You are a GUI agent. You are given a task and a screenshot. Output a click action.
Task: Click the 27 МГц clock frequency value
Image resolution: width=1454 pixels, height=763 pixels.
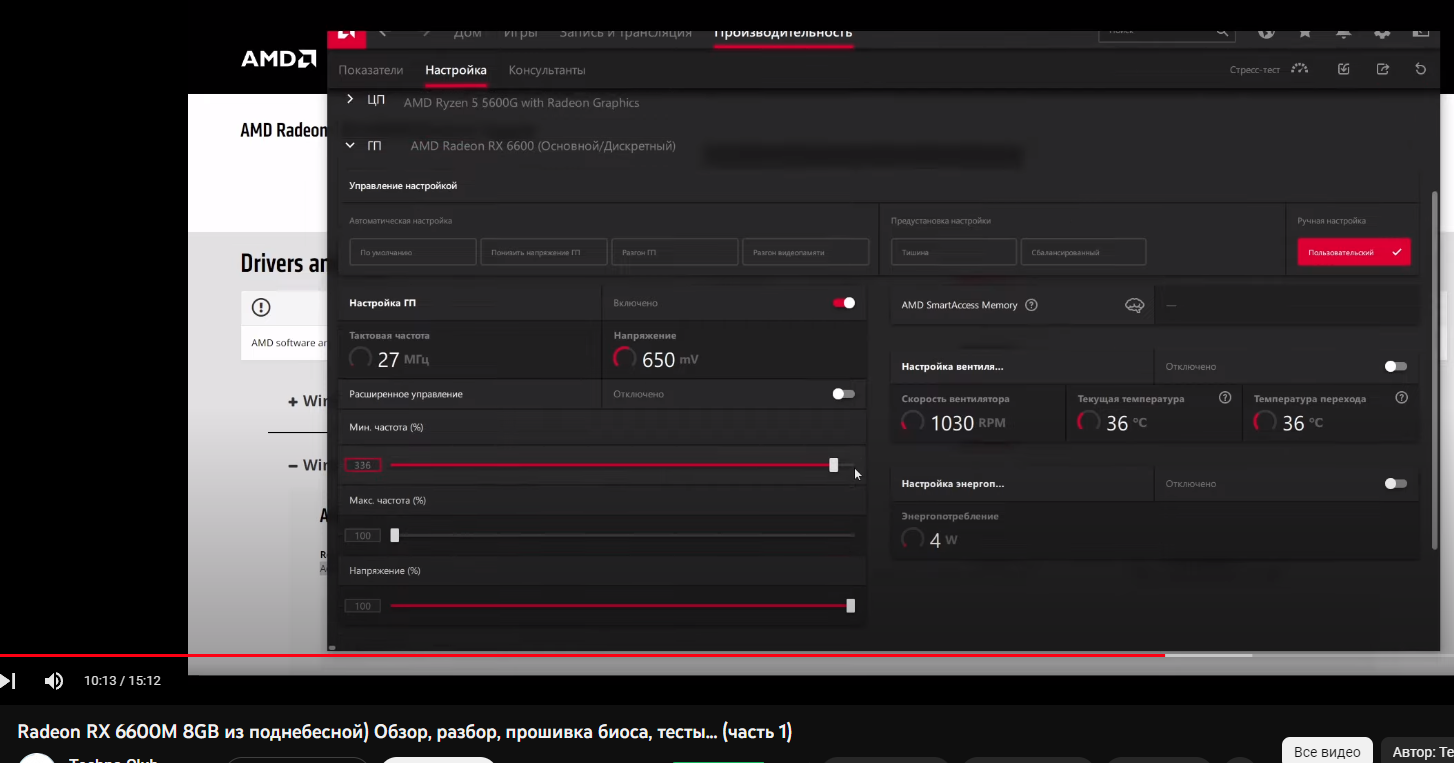click(x=403, y=360)
